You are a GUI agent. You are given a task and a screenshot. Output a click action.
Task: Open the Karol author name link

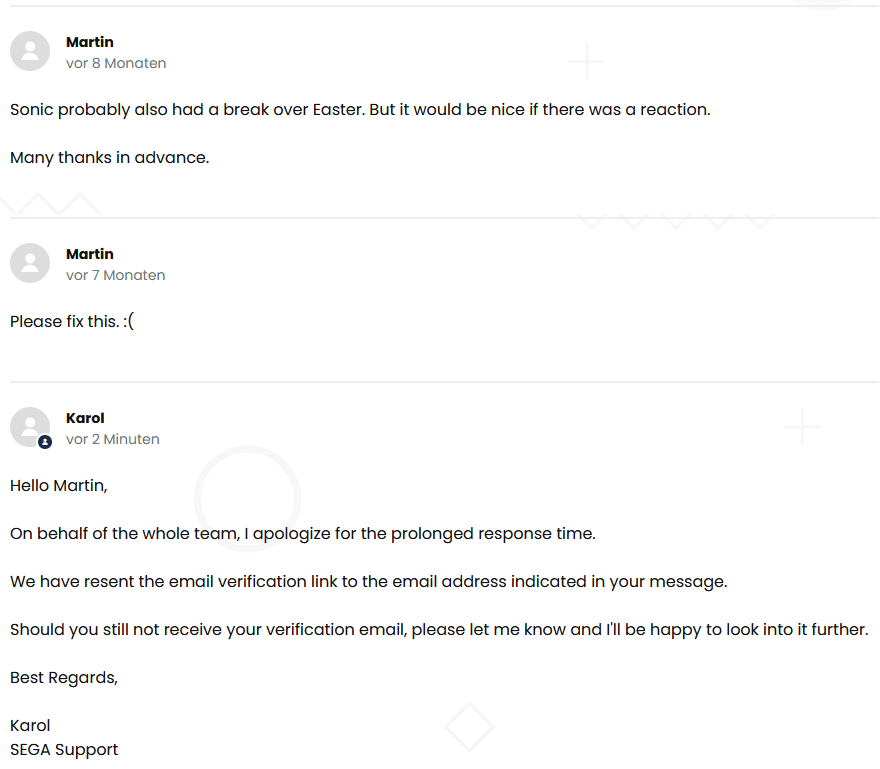(85, 418)
